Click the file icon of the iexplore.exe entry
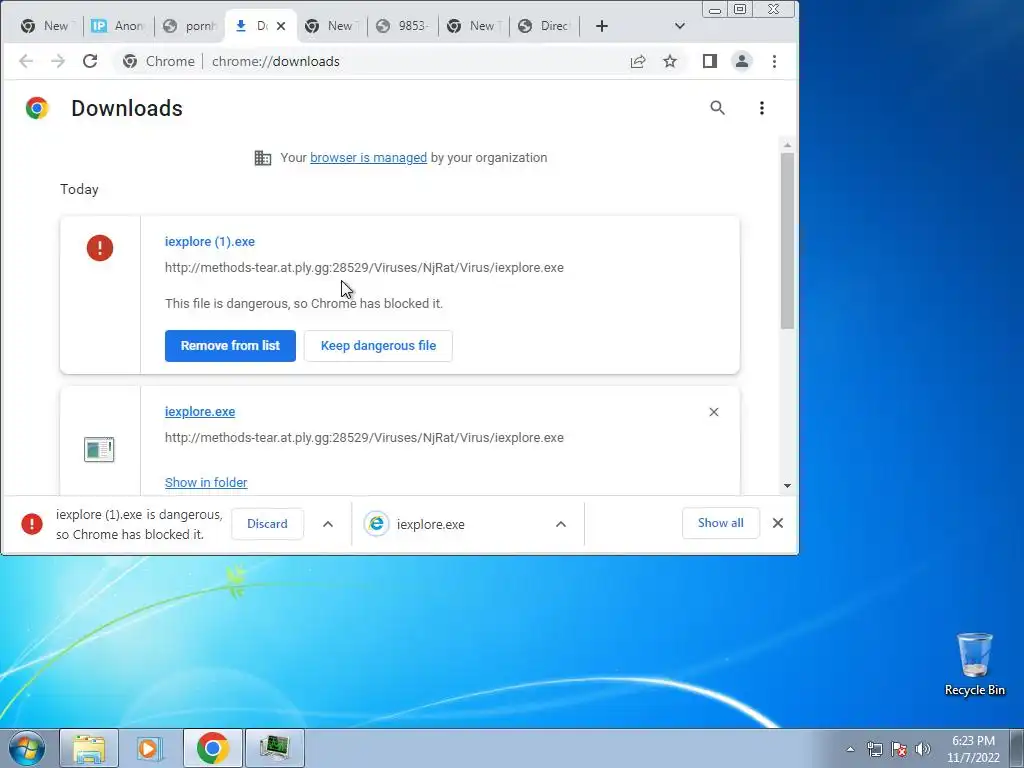Screen dimensions: 1024x768 click(99, 449)
